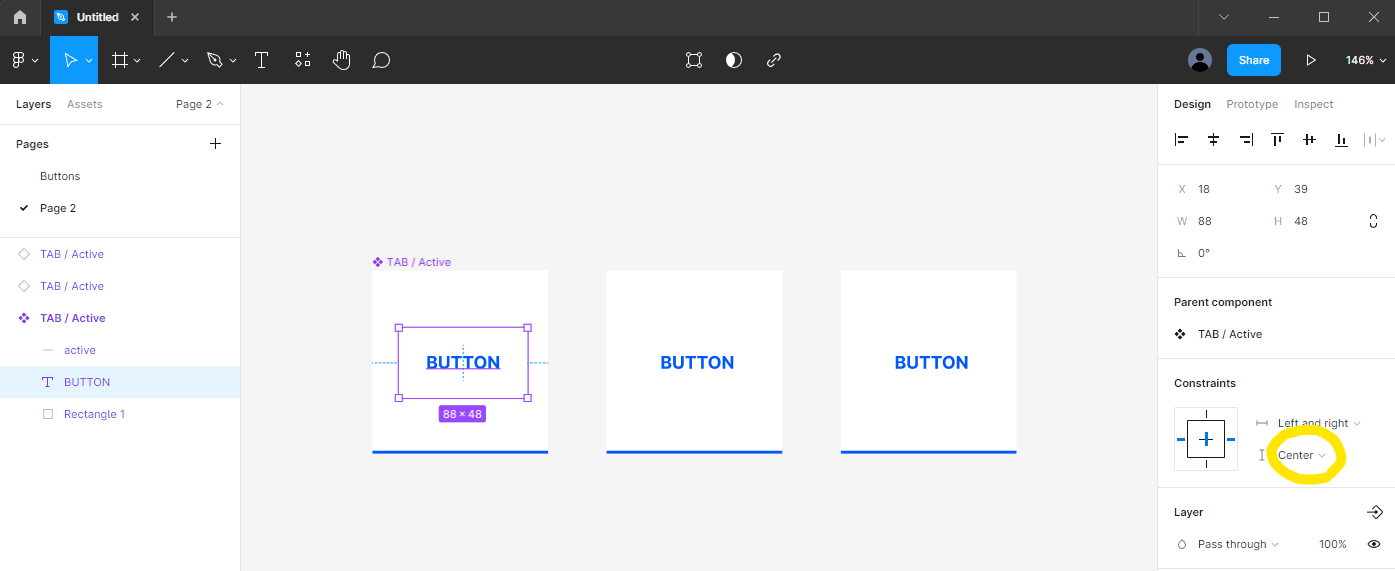This screenshot has width=1395, height=571.
Task: Click the constraints preview box
Action: click(1206, 439)
